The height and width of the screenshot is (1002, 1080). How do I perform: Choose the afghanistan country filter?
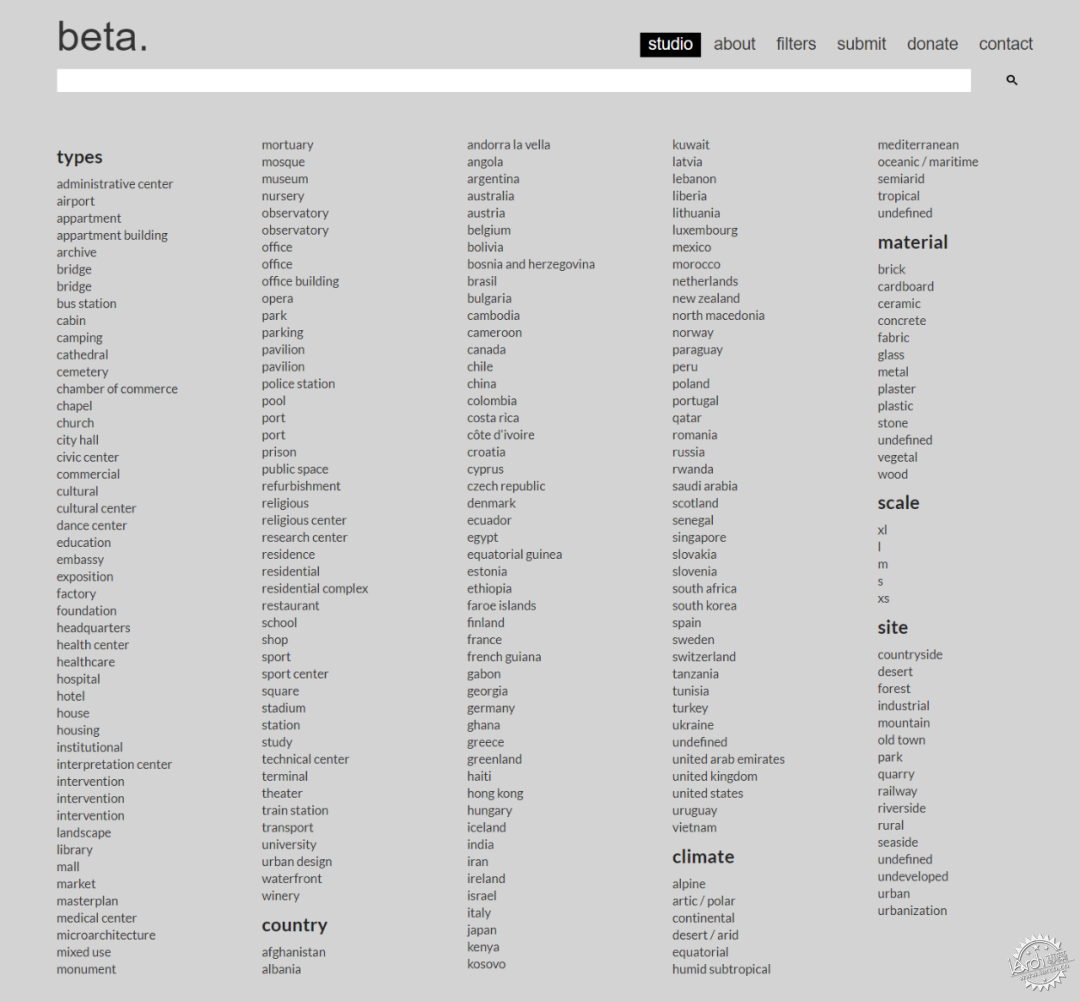click(293, 952)
